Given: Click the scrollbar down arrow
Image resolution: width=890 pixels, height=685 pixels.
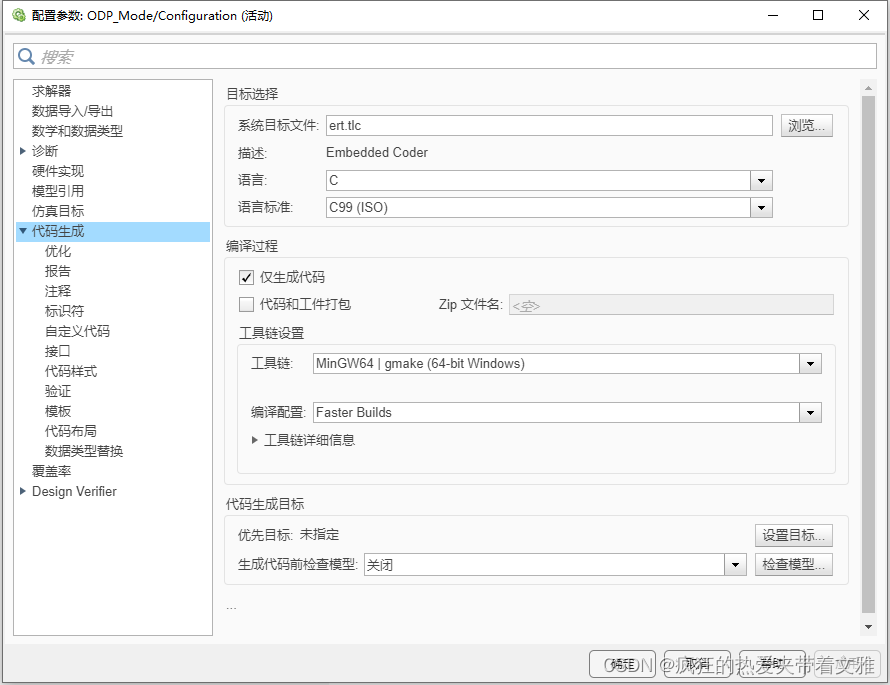Looking at the screenshot, I should tap(868, 627).
